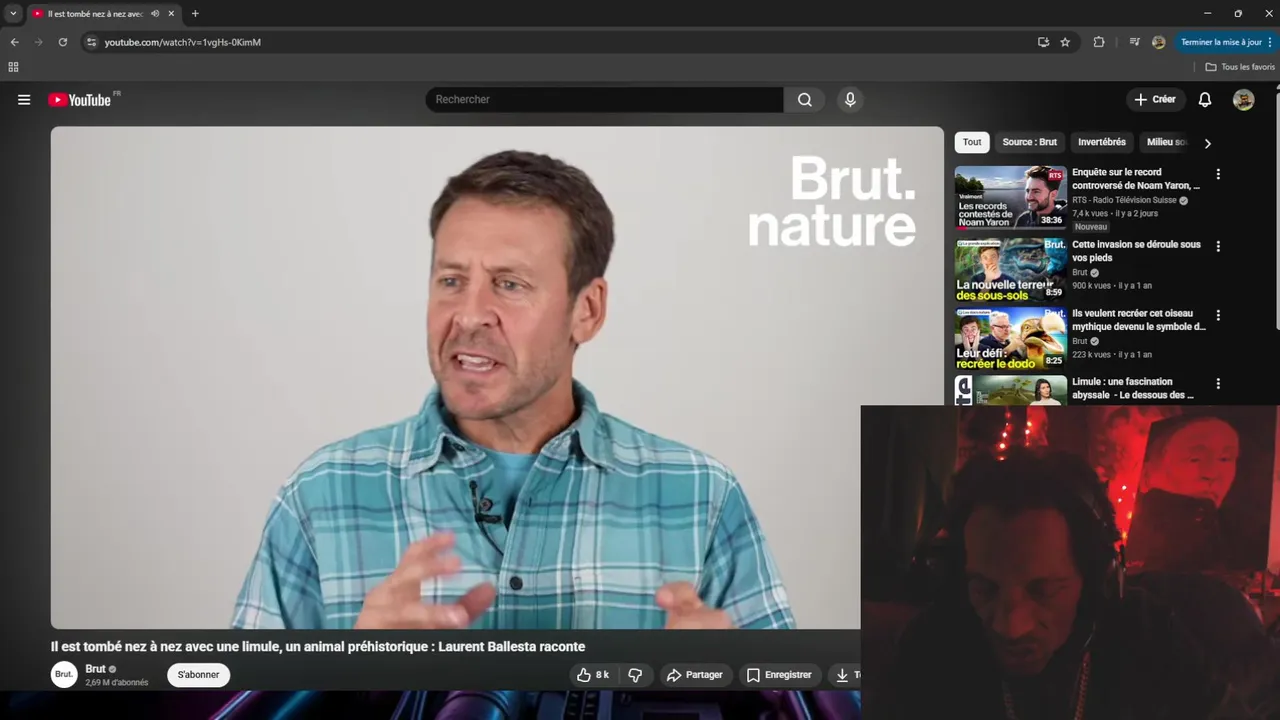Open Noam Yaron records video thumbnail
The height and width of the screenshot is (720, 1280).
coord(1011,197)
